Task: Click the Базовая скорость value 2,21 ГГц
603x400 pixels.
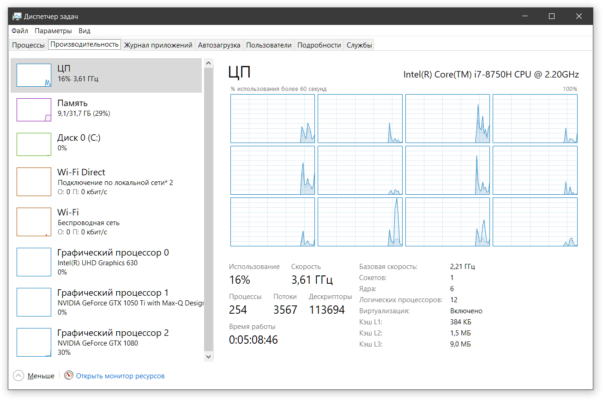Action: pyautogui.click(x=463, y=266)
